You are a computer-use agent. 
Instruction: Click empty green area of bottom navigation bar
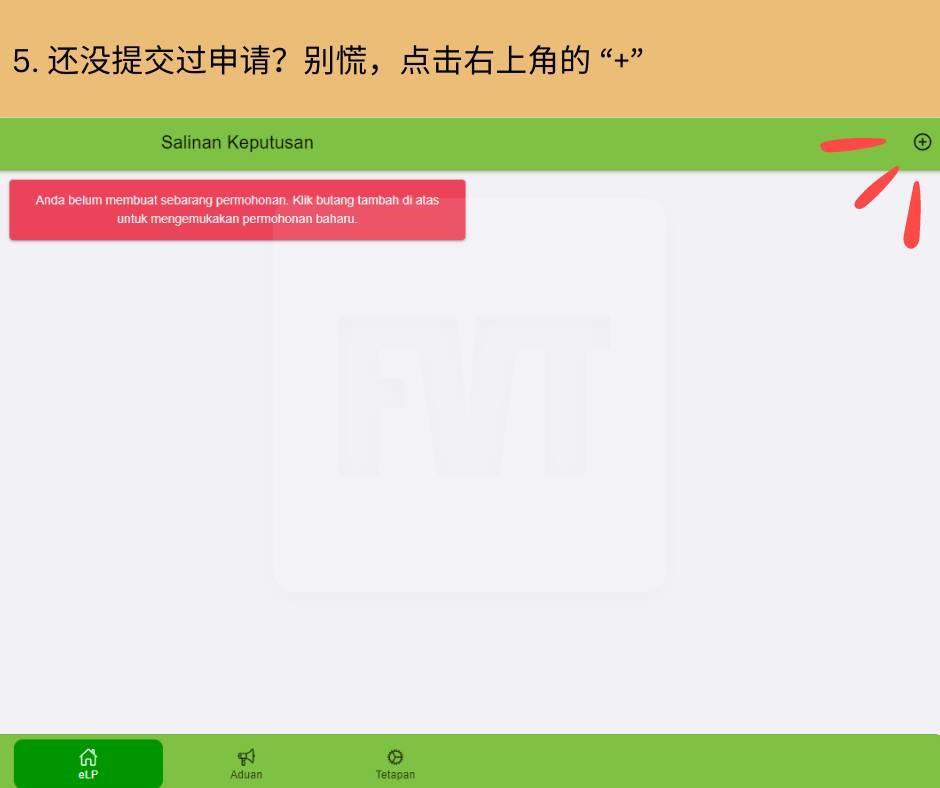680,762
